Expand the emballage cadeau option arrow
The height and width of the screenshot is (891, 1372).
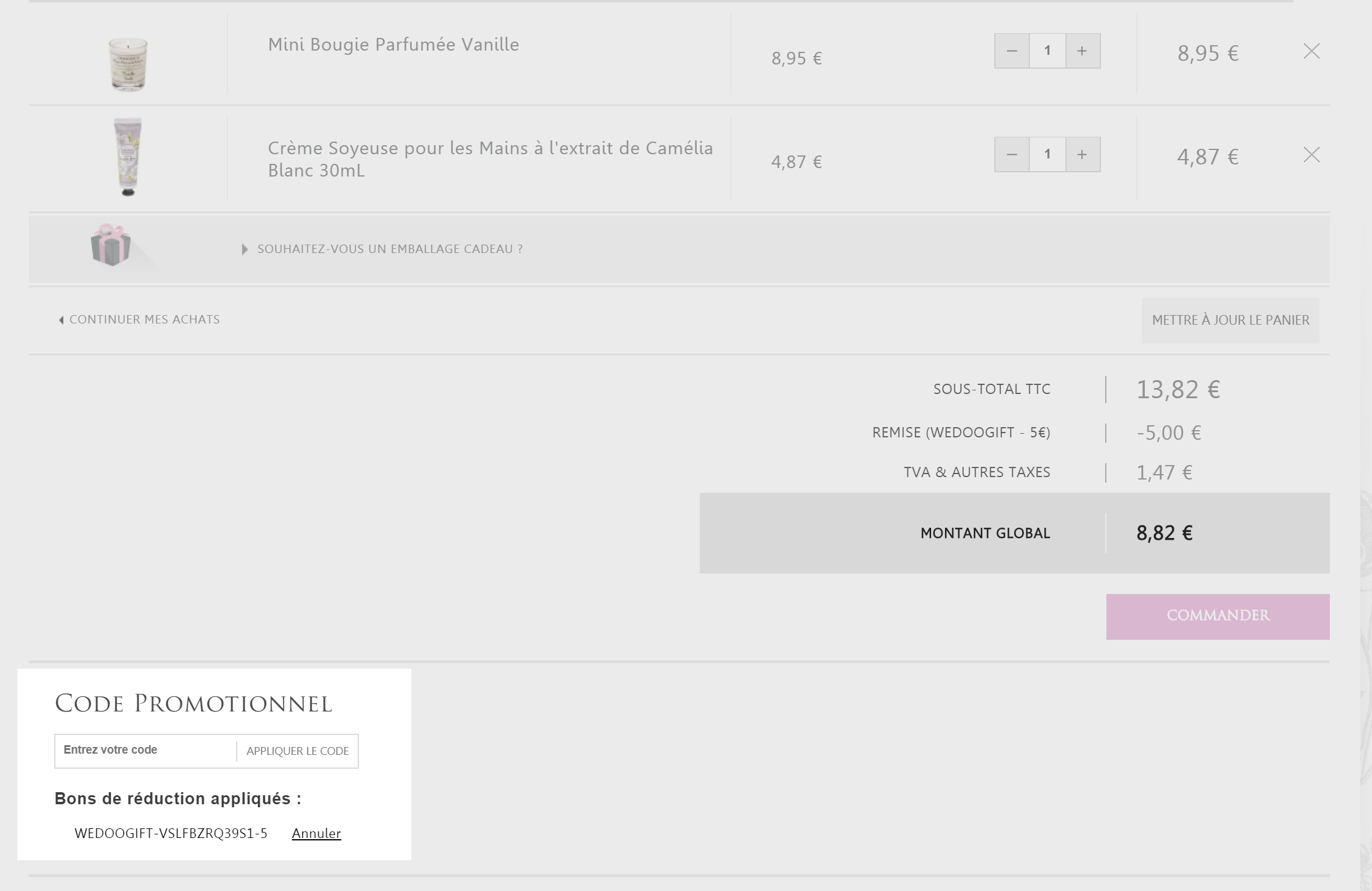click(245, 249)
